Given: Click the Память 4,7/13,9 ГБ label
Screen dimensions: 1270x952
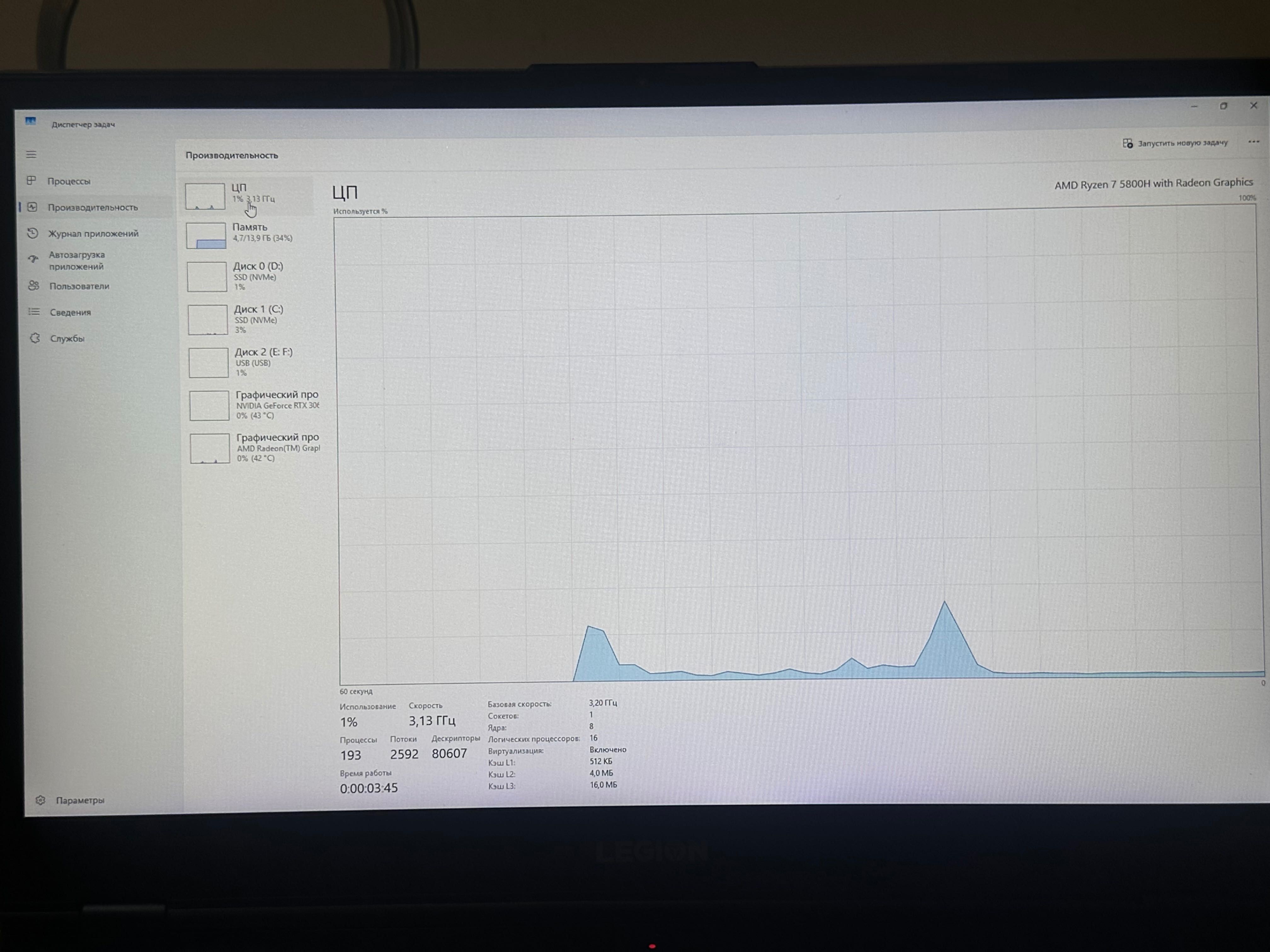Looking at the screenshot, I should pyautogui.click(x=262, y=232).
